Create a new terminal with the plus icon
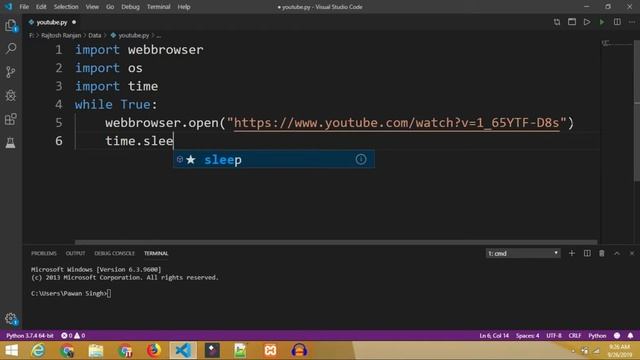 point(572,253)
